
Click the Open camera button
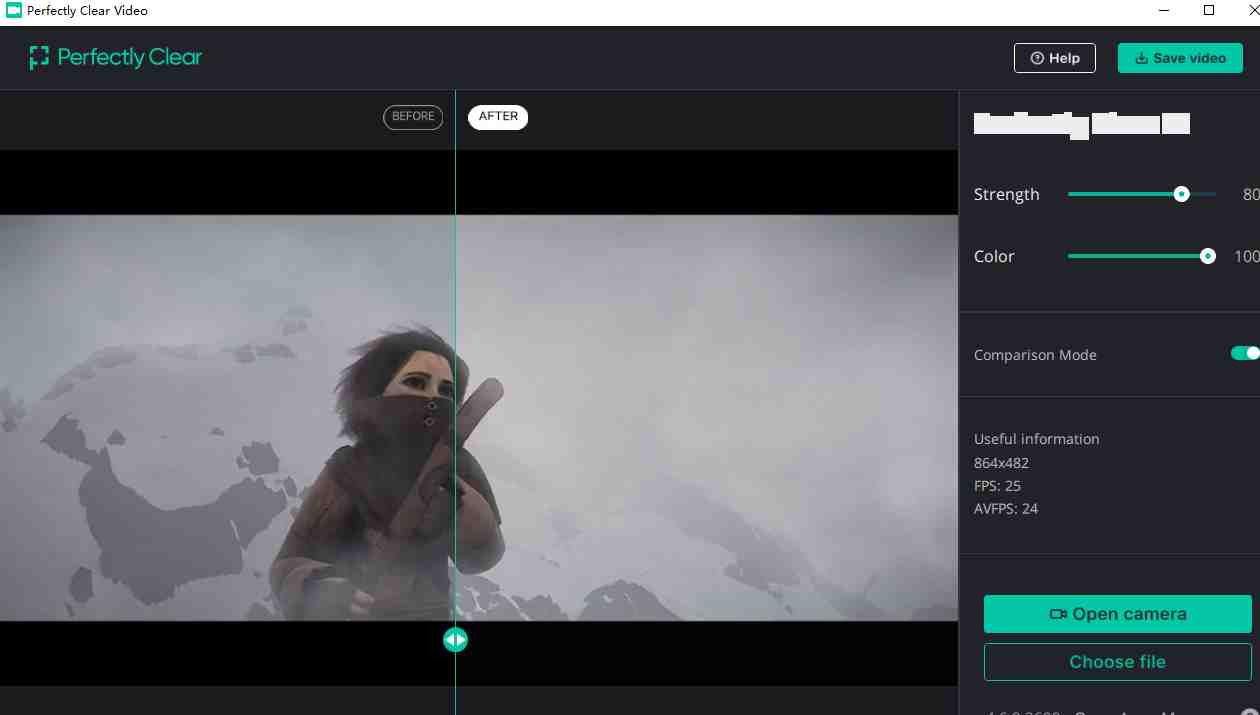point(1117,614)
